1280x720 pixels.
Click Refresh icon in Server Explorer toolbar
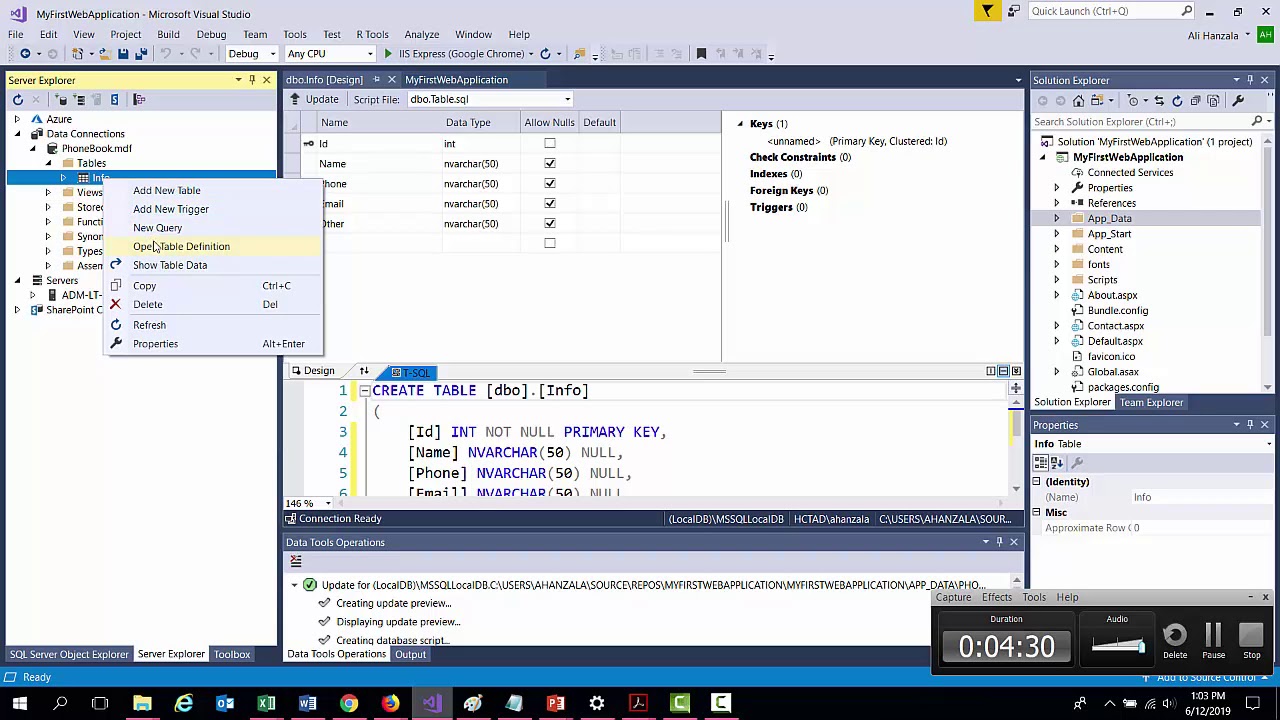click(17, 99)
